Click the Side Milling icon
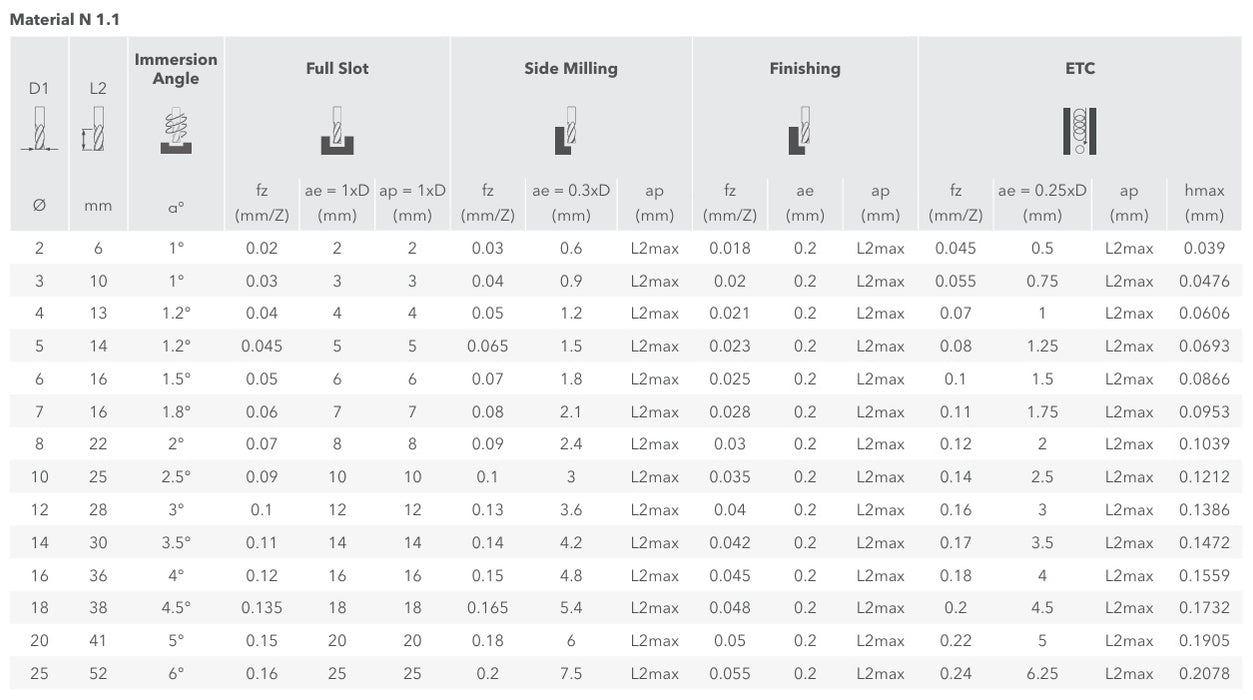The height and width of the screenshot is (700, 1253). pos(567,130)
